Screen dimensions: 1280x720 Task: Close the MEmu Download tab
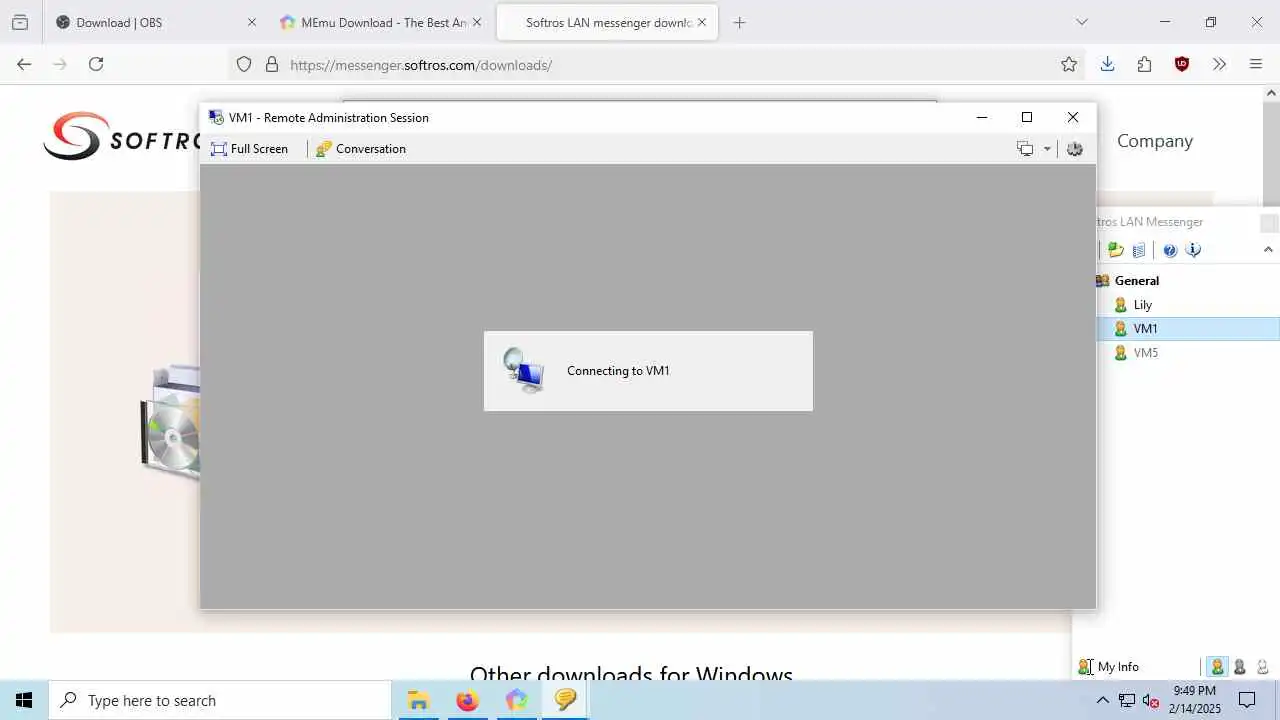pos(477,22)
